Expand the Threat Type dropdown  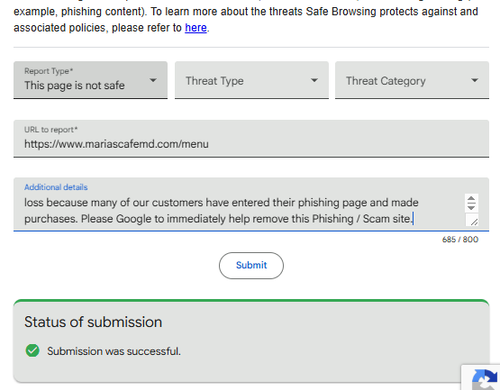[x=252, y=80]
